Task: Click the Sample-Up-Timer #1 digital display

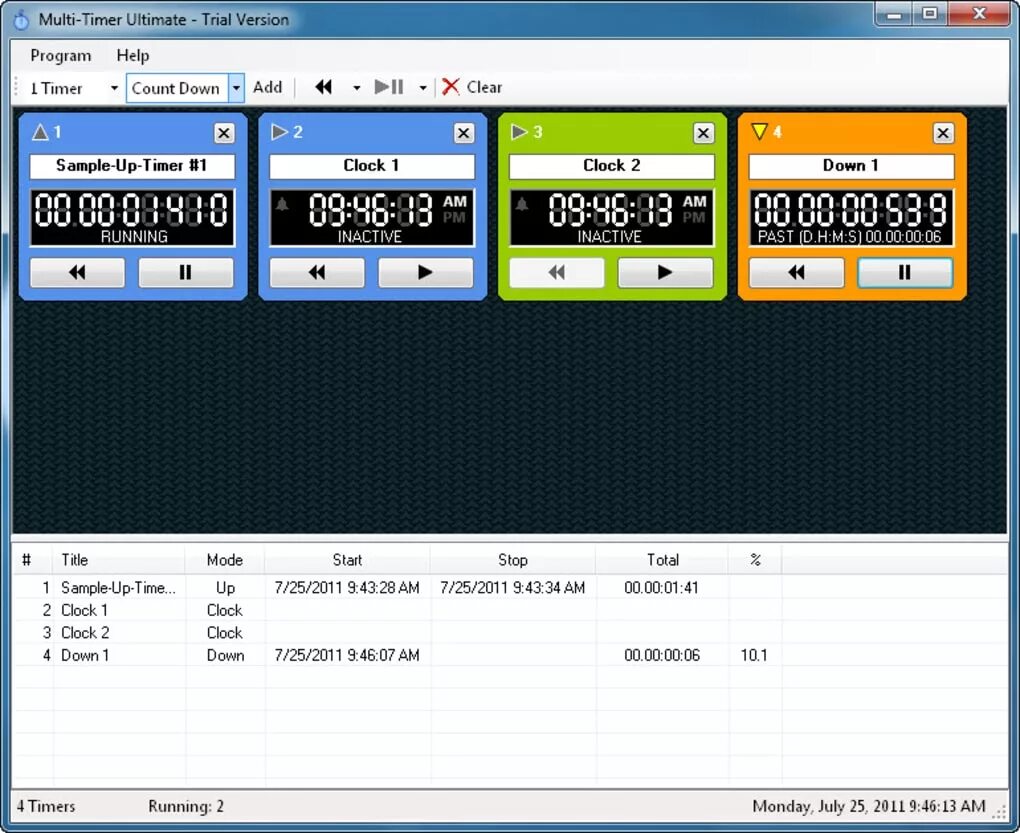Action: click(132, 218)
